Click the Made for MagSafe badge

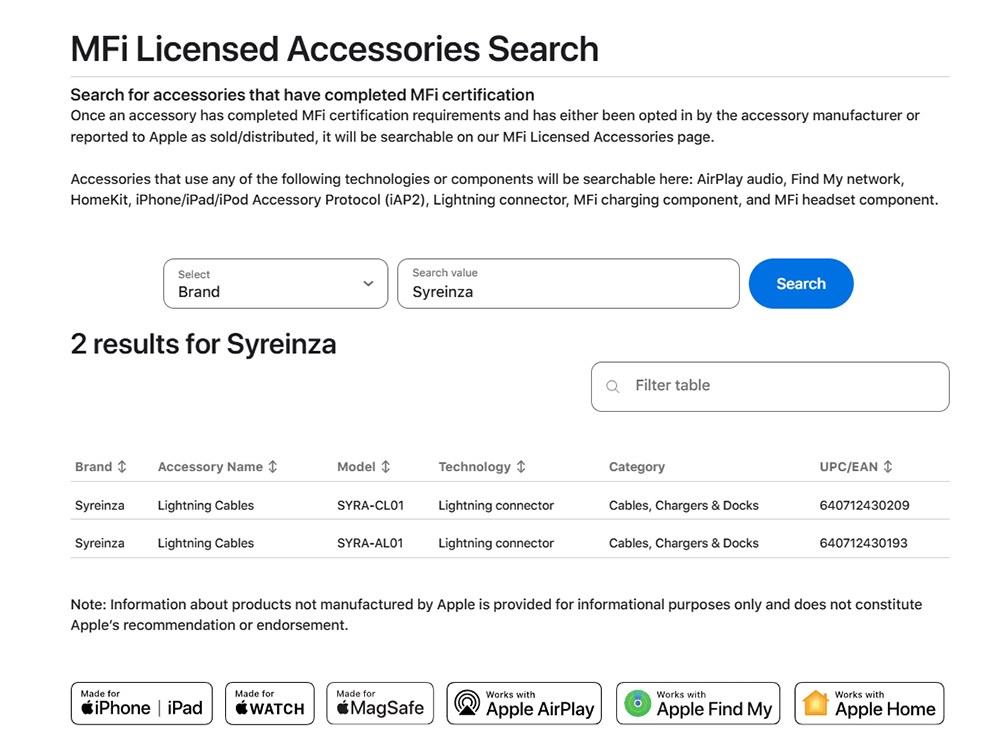click(380, 703)
